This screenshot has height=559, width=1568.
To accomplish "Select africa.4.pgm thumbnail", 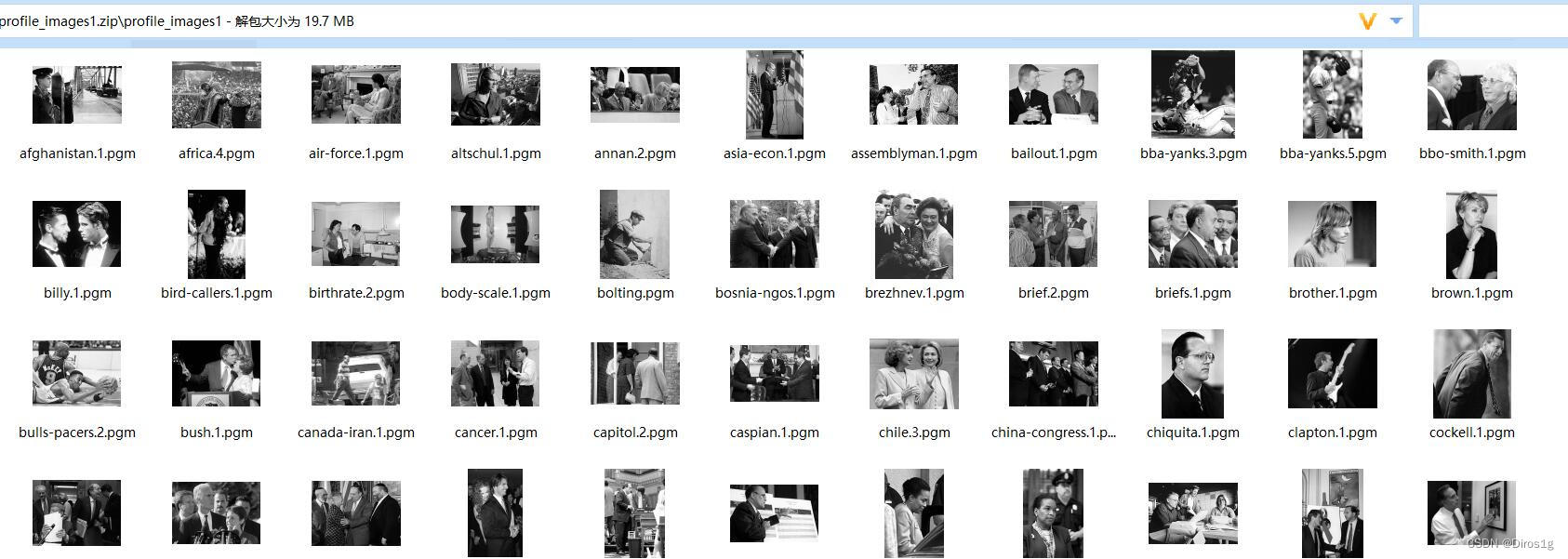I will (217, 95).
